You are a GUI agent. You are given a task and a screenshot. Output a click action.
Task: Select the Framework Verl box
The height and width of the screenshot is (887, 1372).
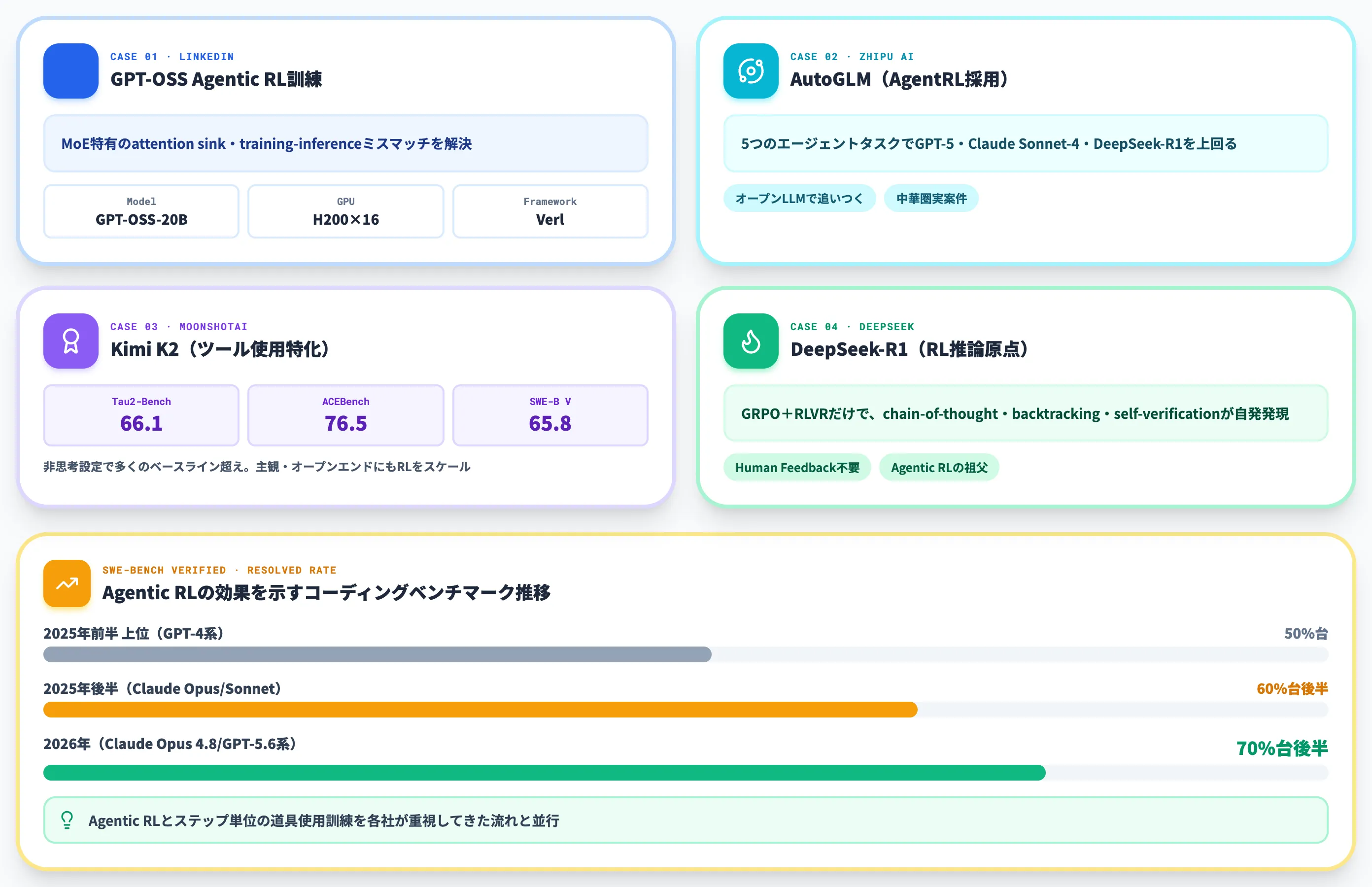click(550, 211)
